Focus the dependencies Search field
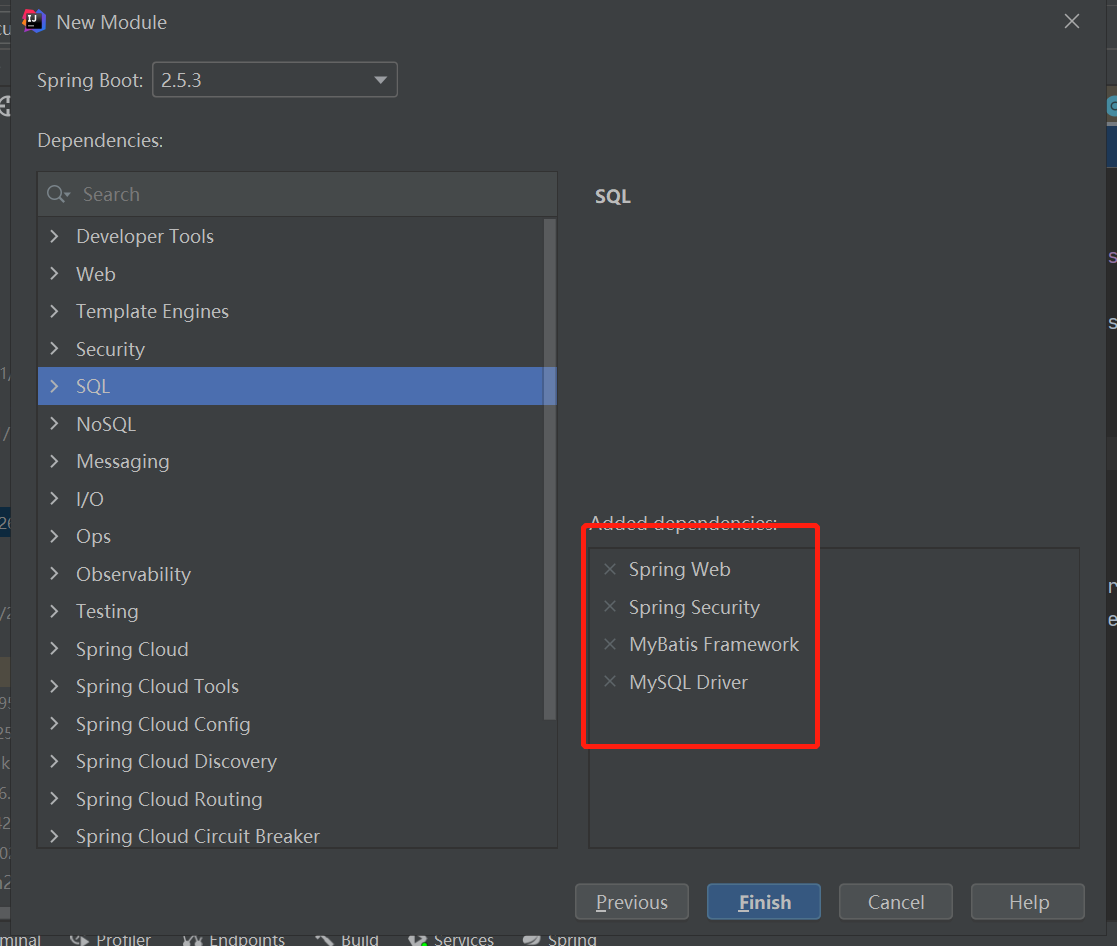1117x946 pixels. (x=298, y=194)
